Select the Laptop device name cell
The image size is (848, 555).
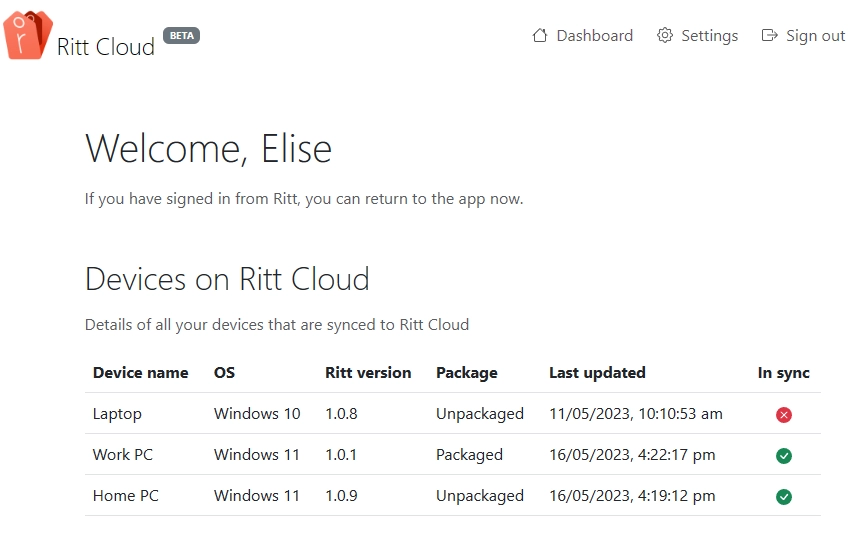(117, 414)
